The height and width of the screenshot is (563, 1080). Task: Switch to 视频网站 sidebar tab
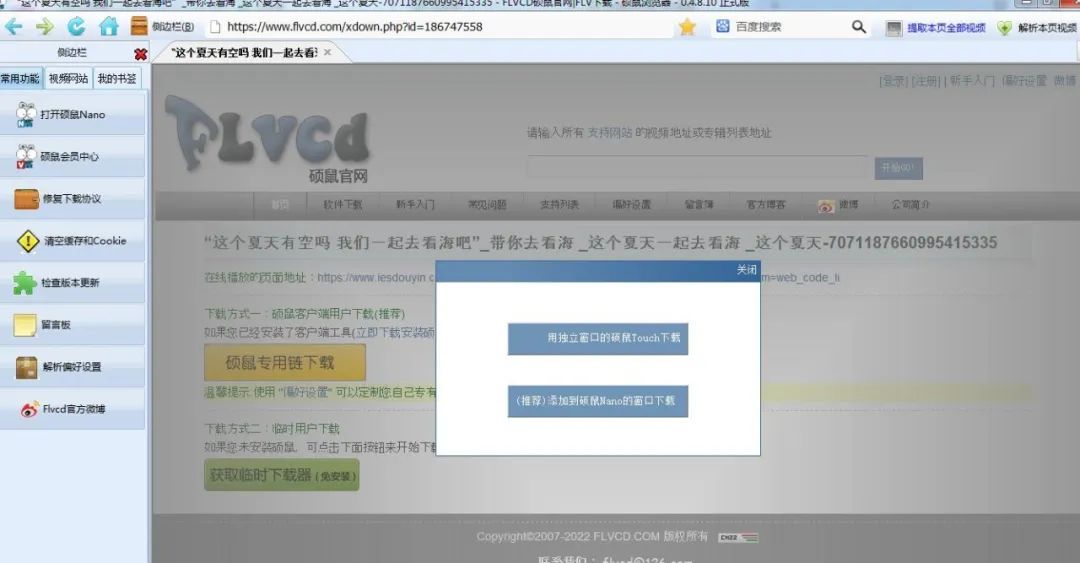pyautogui.click(x=68, y=79)
